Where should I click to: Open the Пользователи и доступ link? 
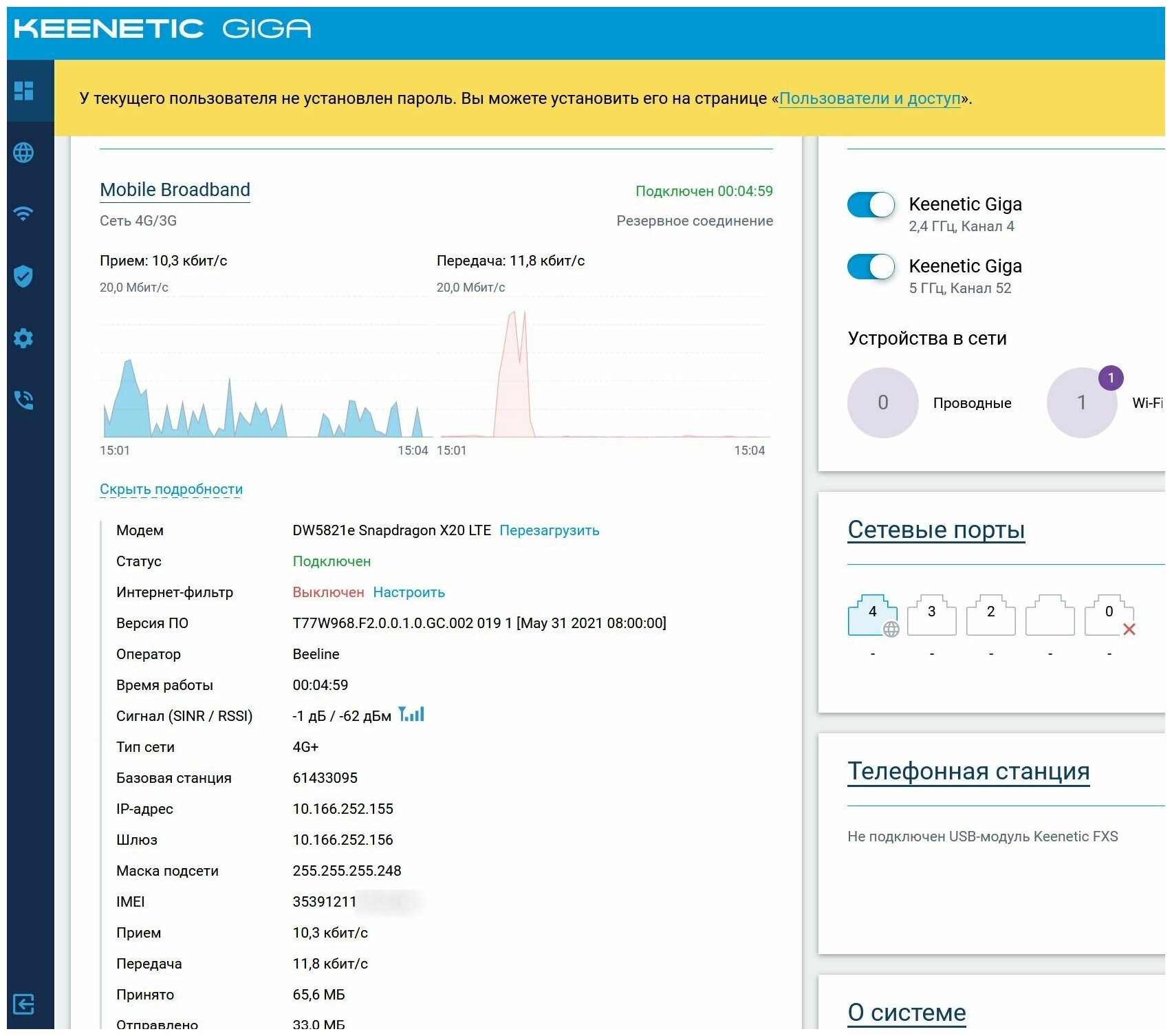(x=870, y=98)
